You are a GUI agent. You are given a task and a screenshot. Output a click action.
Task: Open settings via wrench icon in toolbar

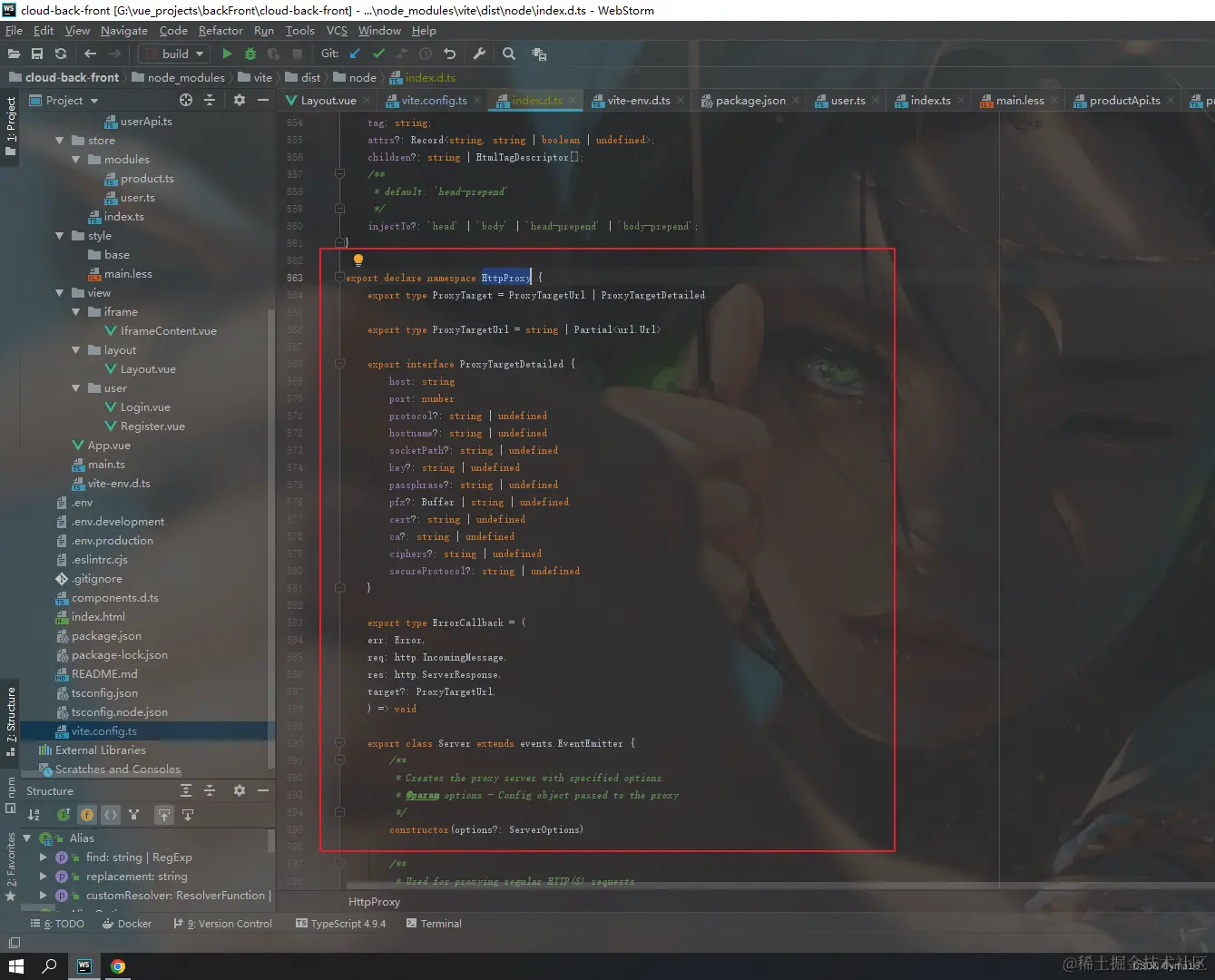(x=479, y=54)
